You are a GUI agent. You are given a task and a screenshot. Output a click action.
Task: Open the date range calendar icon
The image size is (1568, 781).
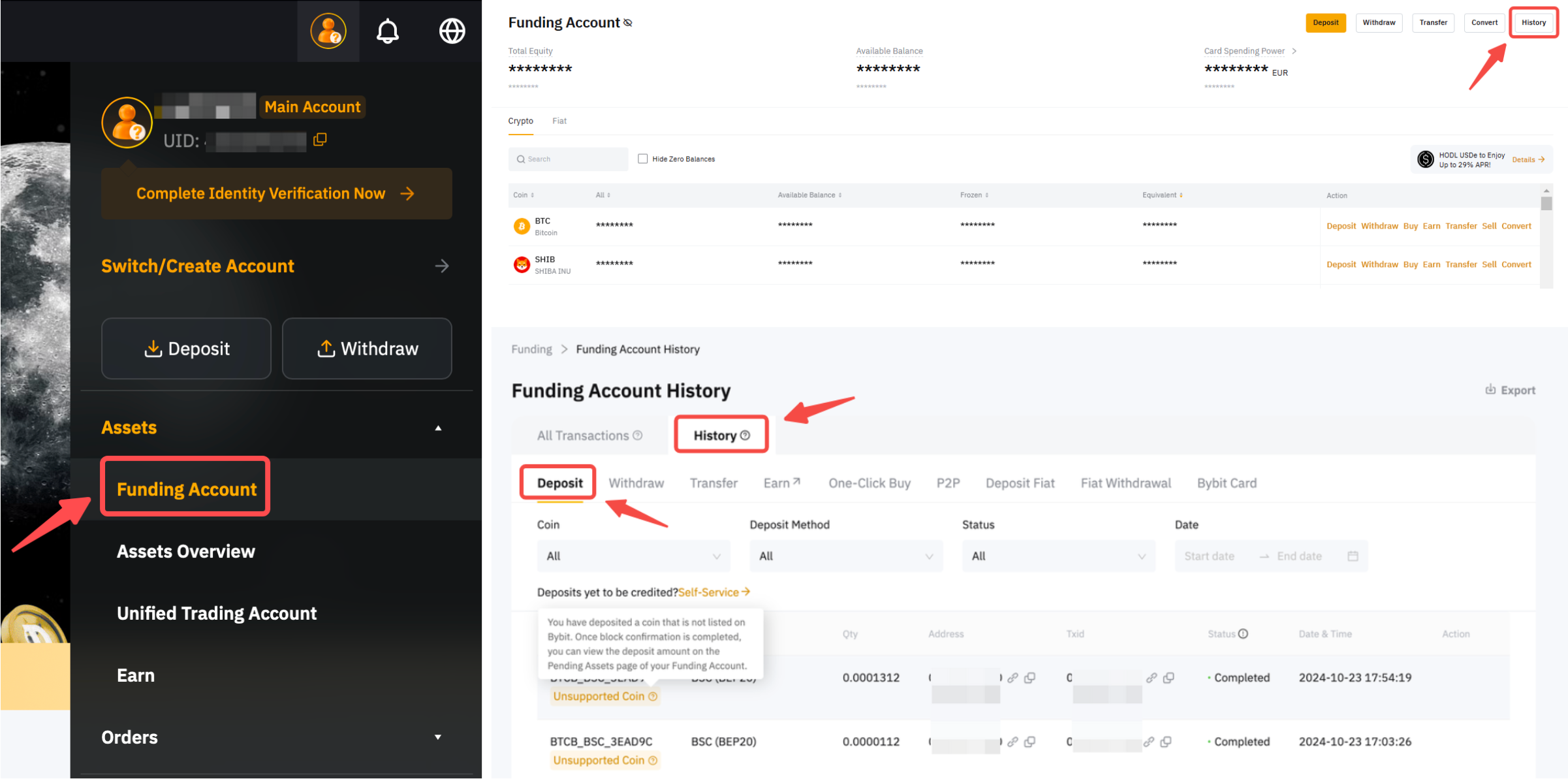coord(1353,556)
